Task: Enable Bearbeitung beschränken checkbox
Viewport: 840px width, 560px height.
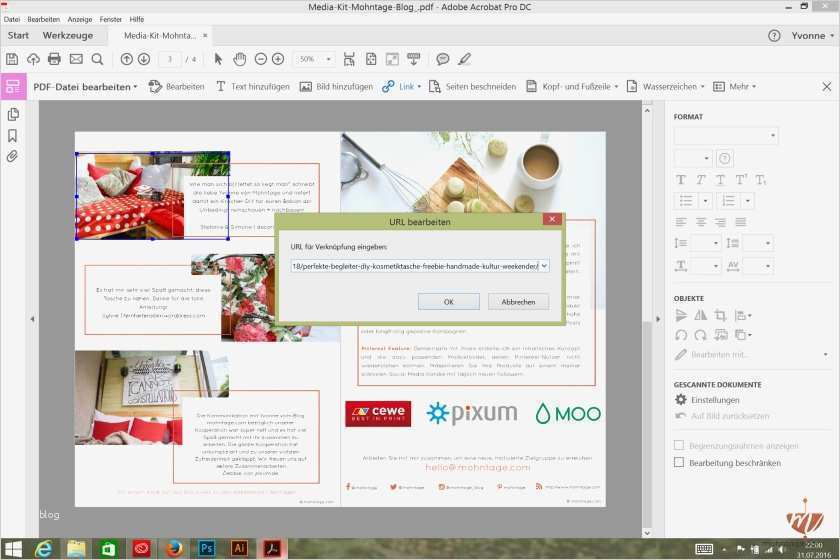Action: point(679,463)
